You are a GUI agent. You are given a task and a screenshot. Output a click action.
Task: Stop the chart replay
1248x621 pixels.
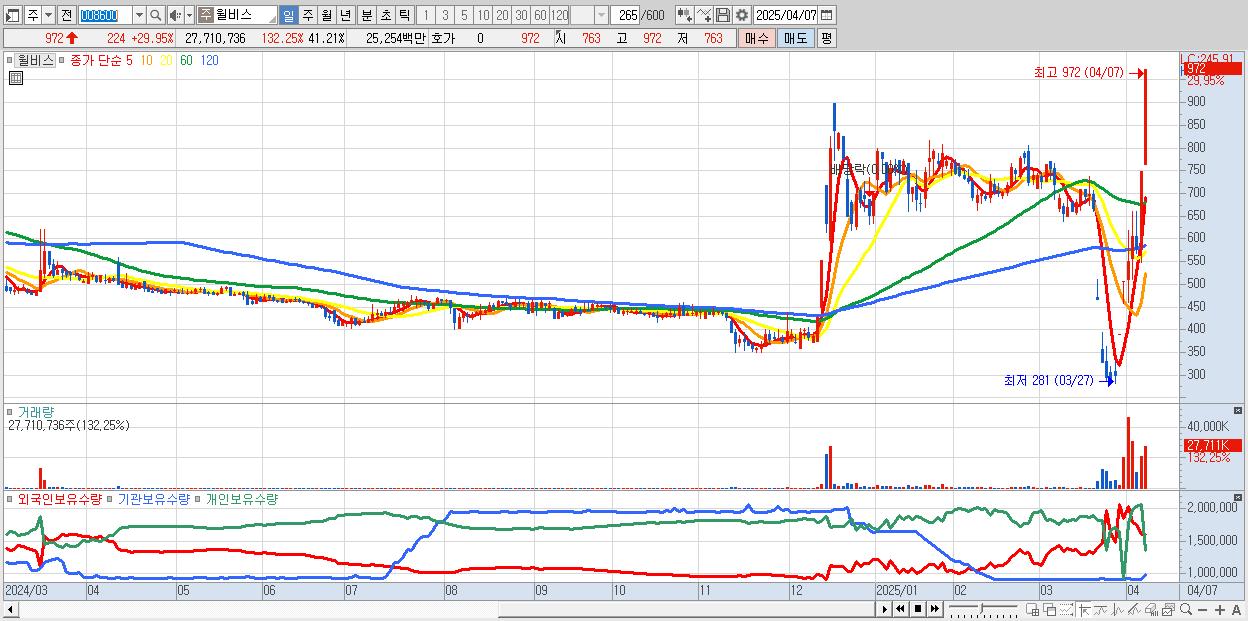918,609
